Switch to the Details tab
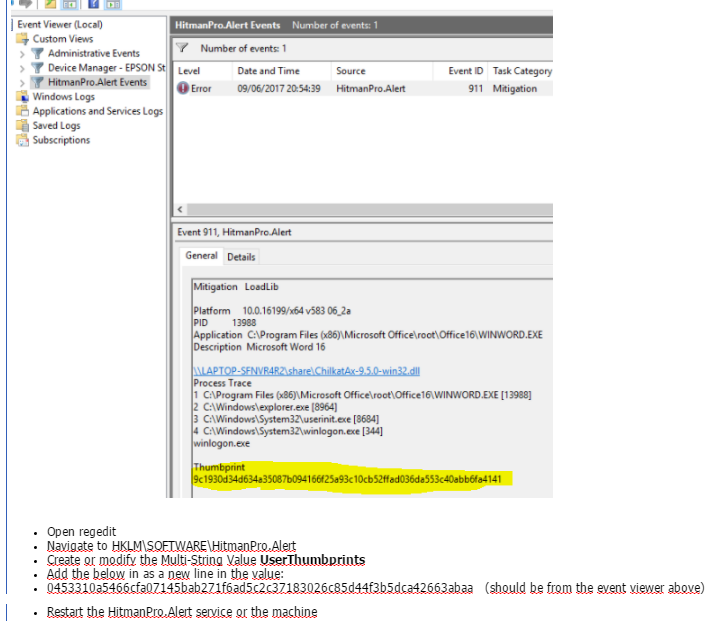 241,257
